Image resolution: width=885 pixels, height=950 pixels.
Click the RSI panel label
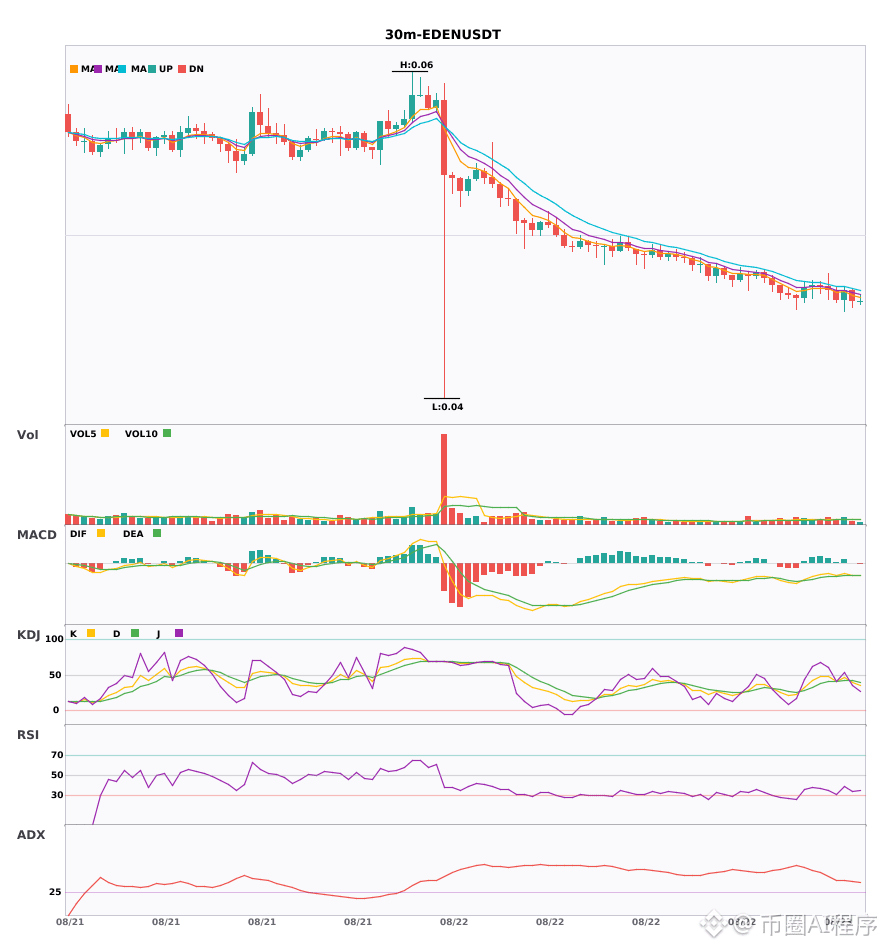pyautogui.click(x=28, y=735)
